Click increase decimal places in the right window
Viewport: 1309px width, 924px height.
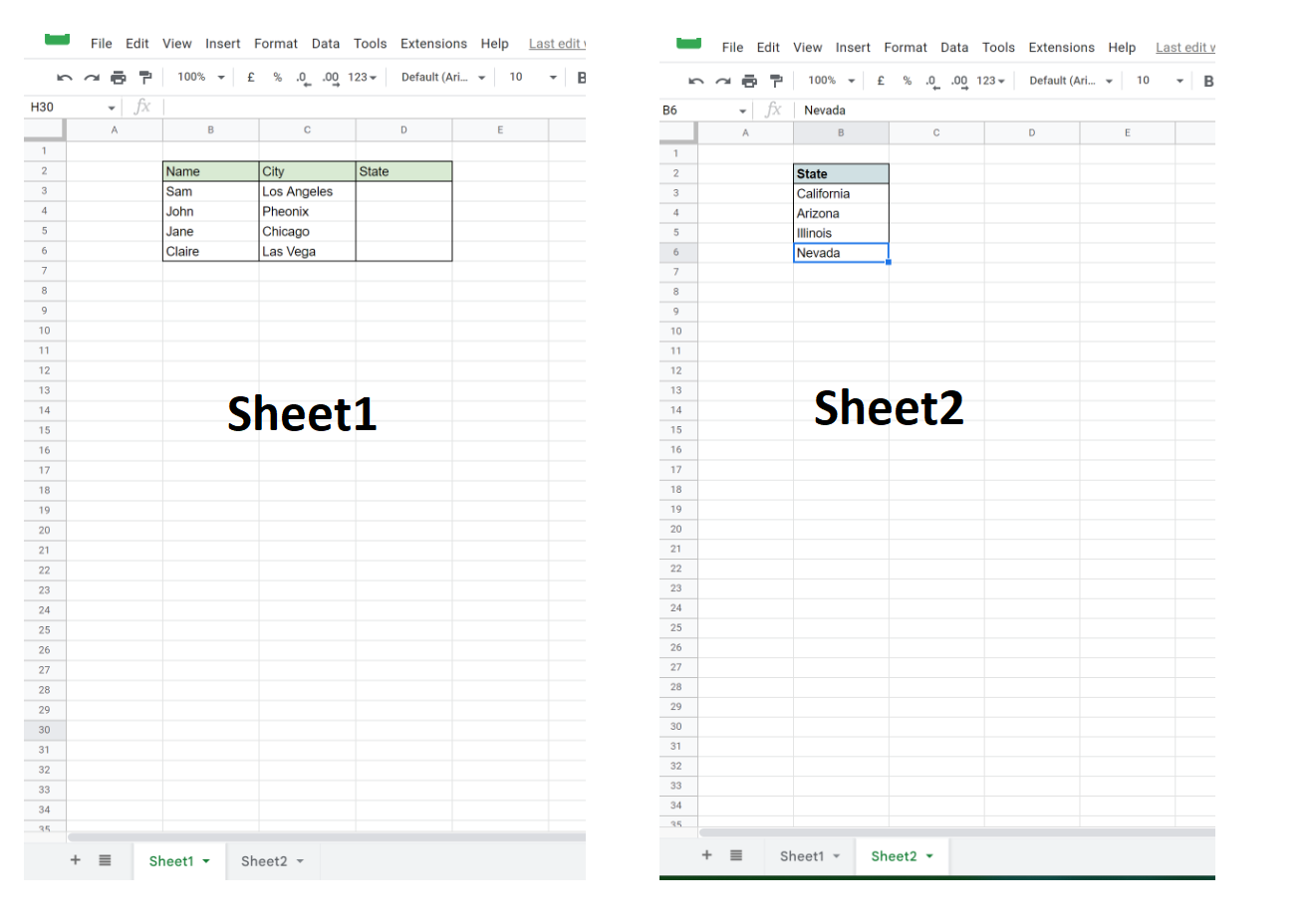point(958,81)
